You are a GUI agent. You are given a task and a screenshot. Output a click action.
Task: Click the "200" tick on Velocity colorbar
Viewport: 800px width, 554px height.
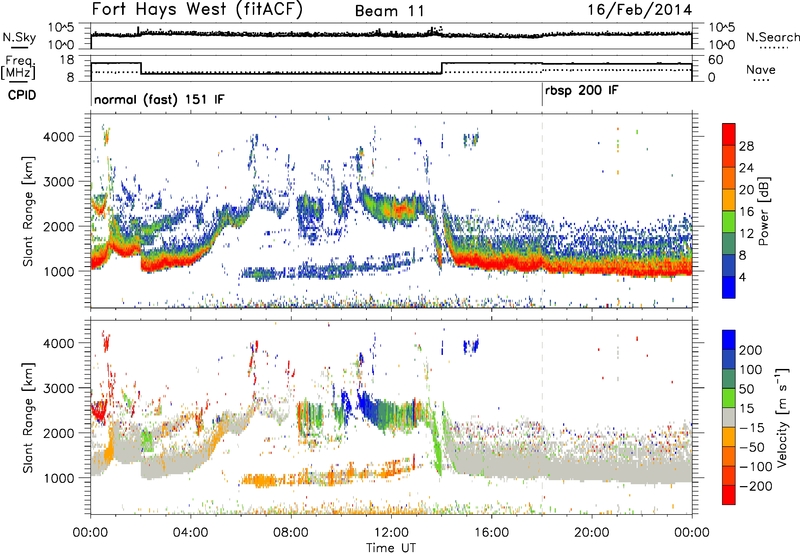tap(751, 350)
